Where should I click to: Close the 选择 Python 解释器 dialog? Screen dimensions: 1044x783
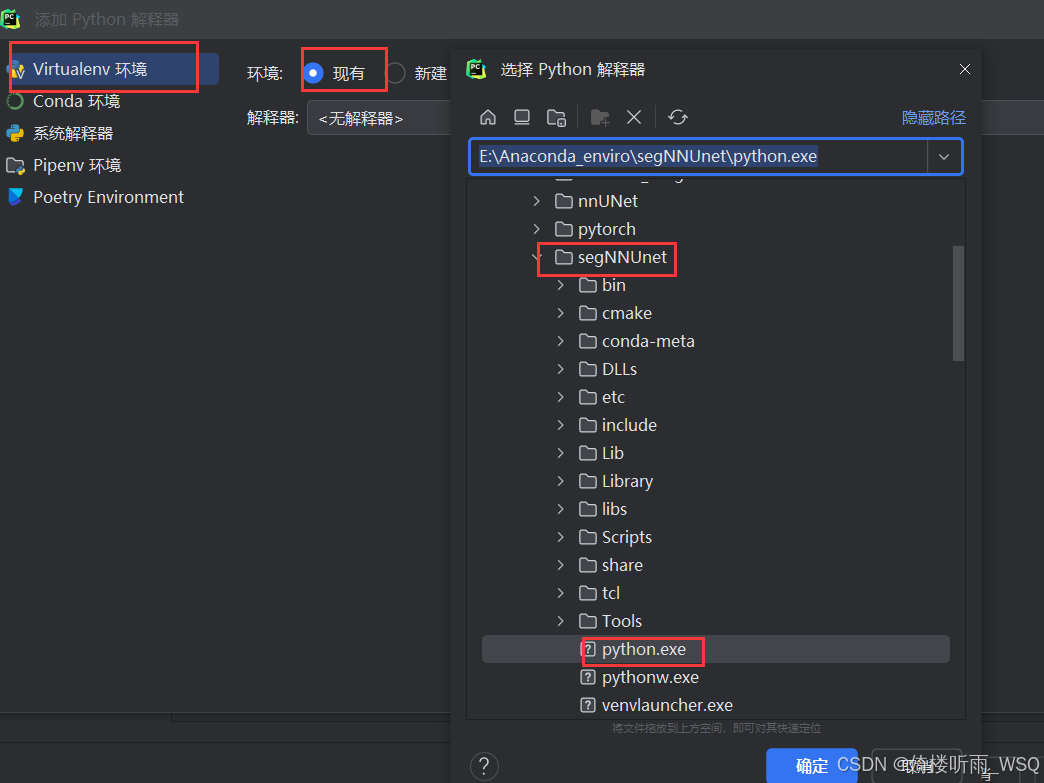(965, 69)
